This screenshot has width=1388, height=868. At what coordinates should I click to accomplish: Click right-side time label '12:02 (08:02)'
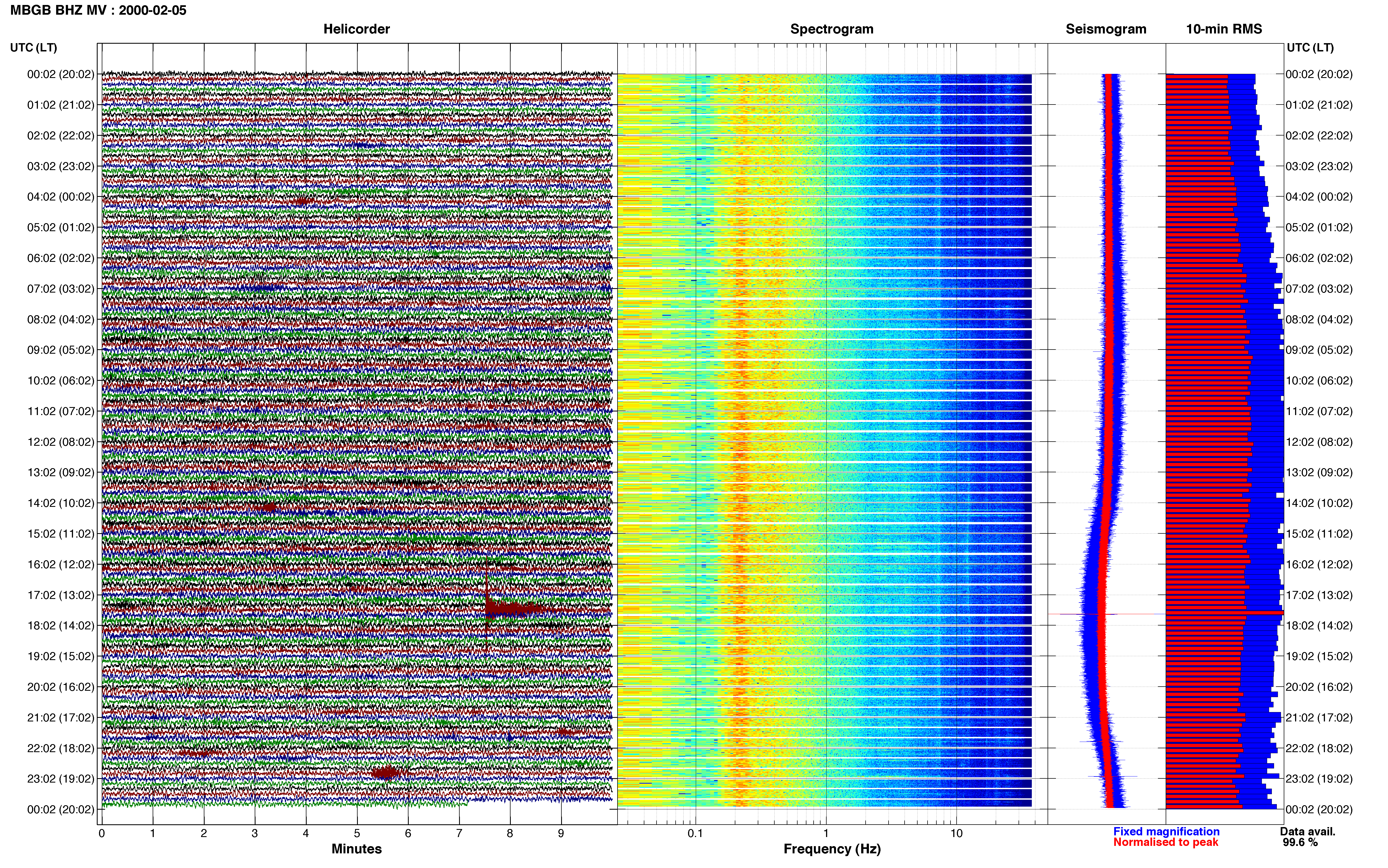click(x=1319, y=442)
